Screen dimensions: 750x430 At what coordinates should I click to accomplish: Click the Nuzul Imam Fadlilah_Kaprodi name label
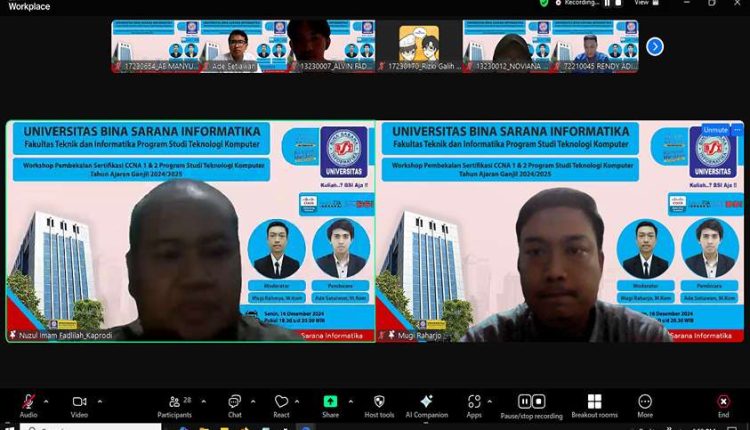(x=66, y=335)
